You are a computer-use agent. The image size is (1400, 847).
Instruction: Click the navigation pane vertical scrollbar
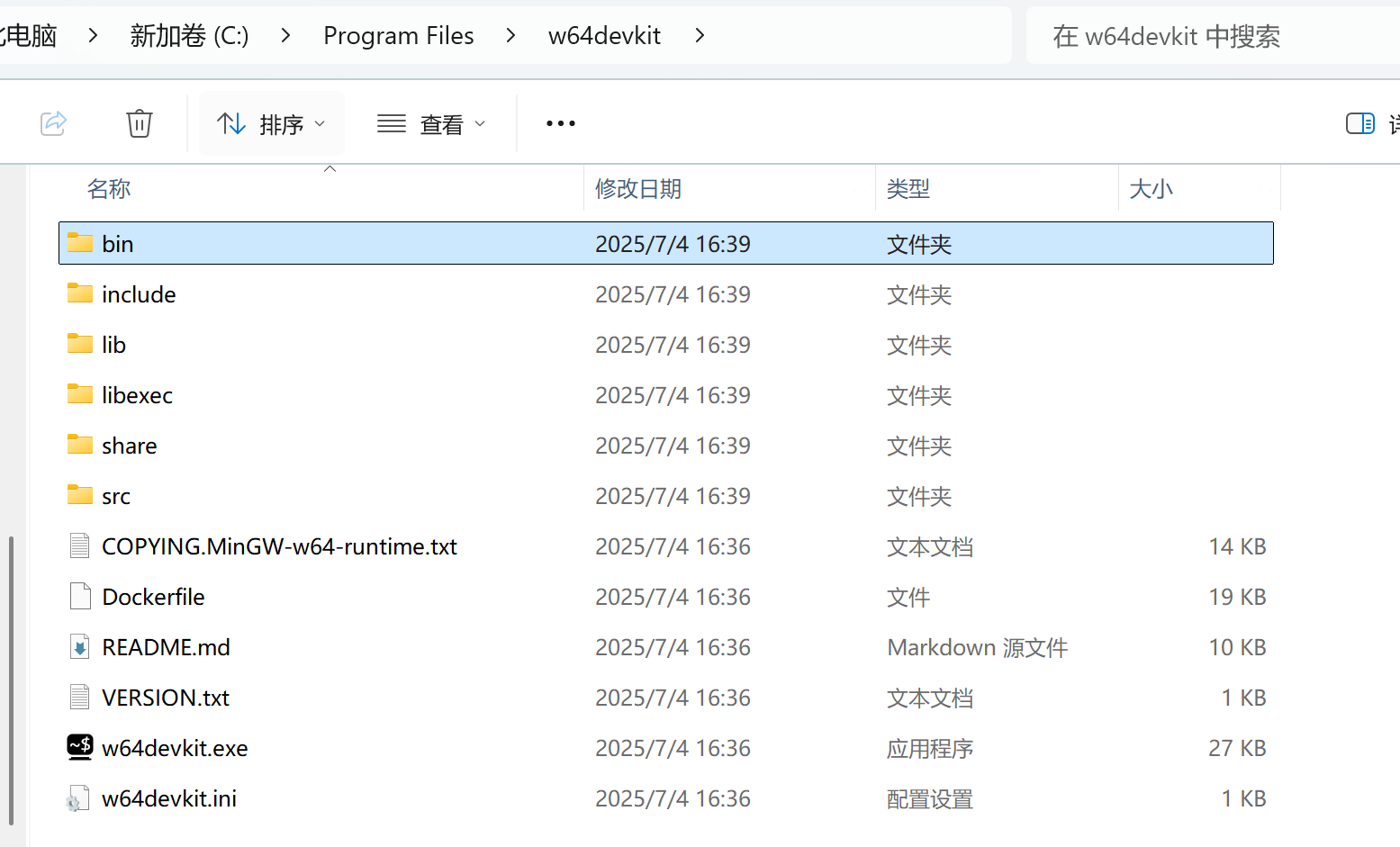tap(11, 680)
